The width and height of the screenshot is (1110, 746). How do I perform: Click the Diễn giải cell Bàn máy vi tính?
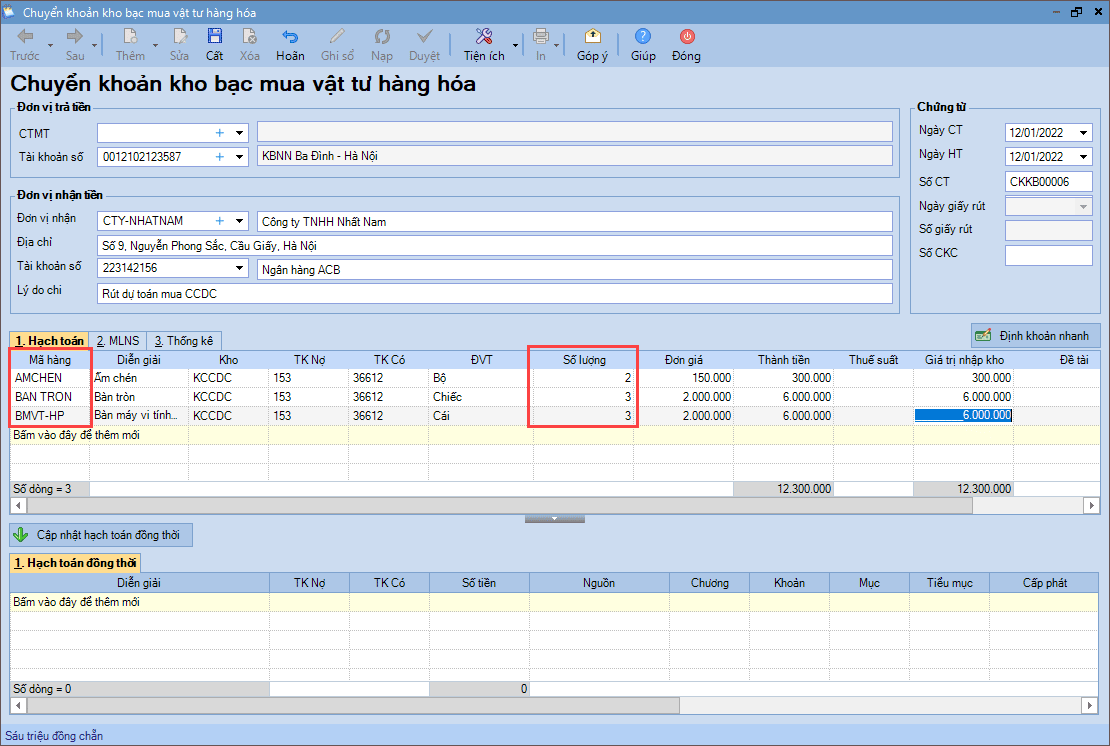click(x=139, y=415)
